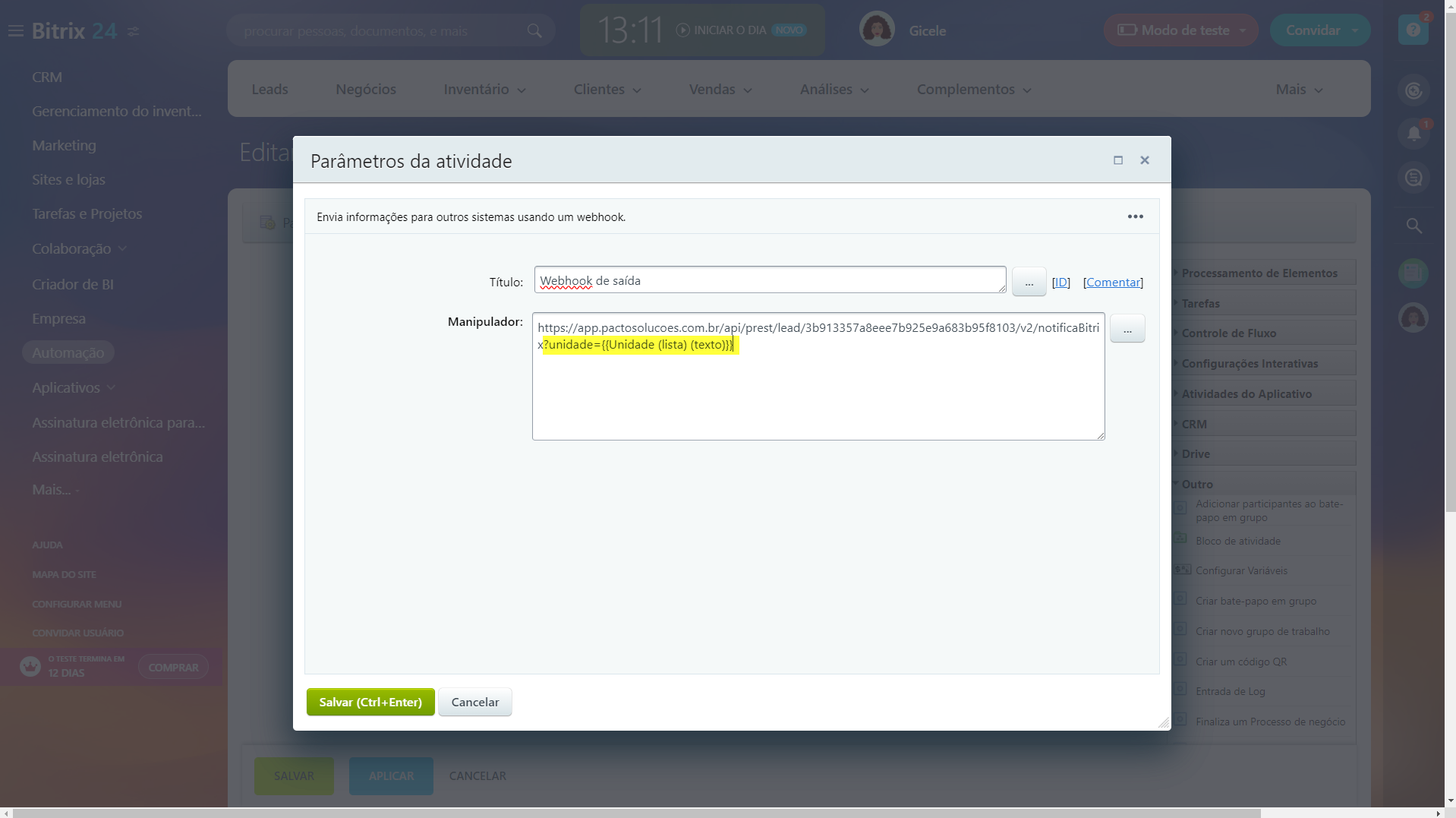Expand the Modo de teste dropdown
Viewport: 1456px width, 818px height.
point(1243,30)
